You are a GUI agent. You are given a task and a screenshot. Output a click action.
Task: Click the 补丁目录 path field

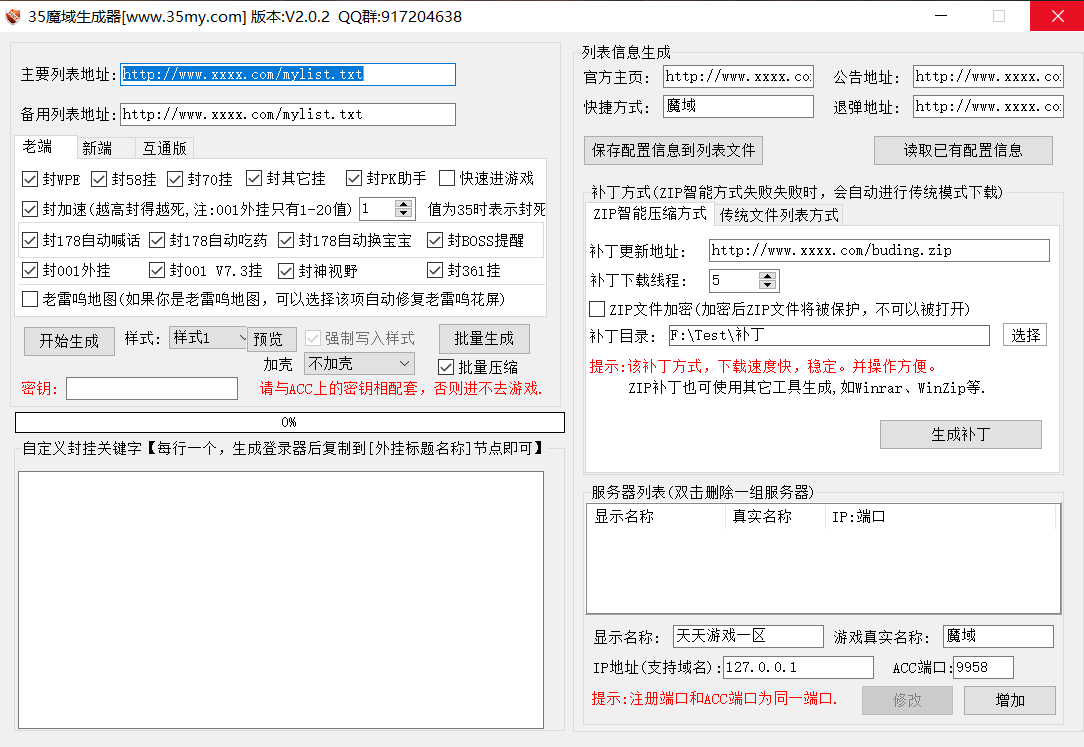click(x=829, y=336)
